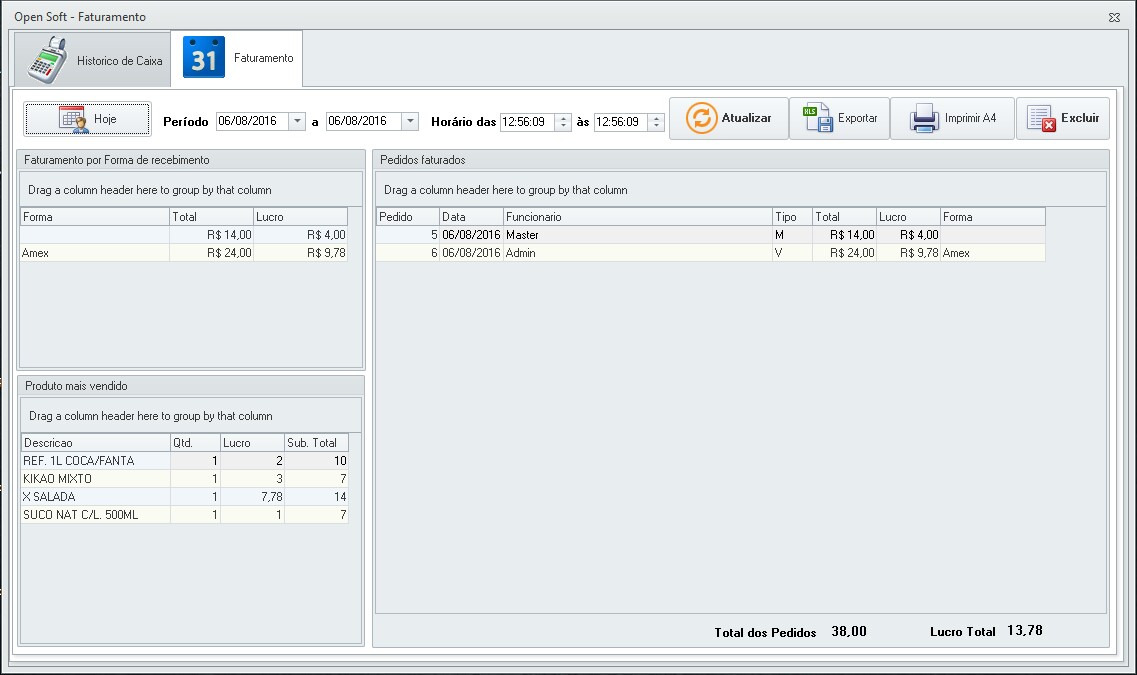Click the start time input field
This screenshot has height=675, width=1137.
pos(526,121)
